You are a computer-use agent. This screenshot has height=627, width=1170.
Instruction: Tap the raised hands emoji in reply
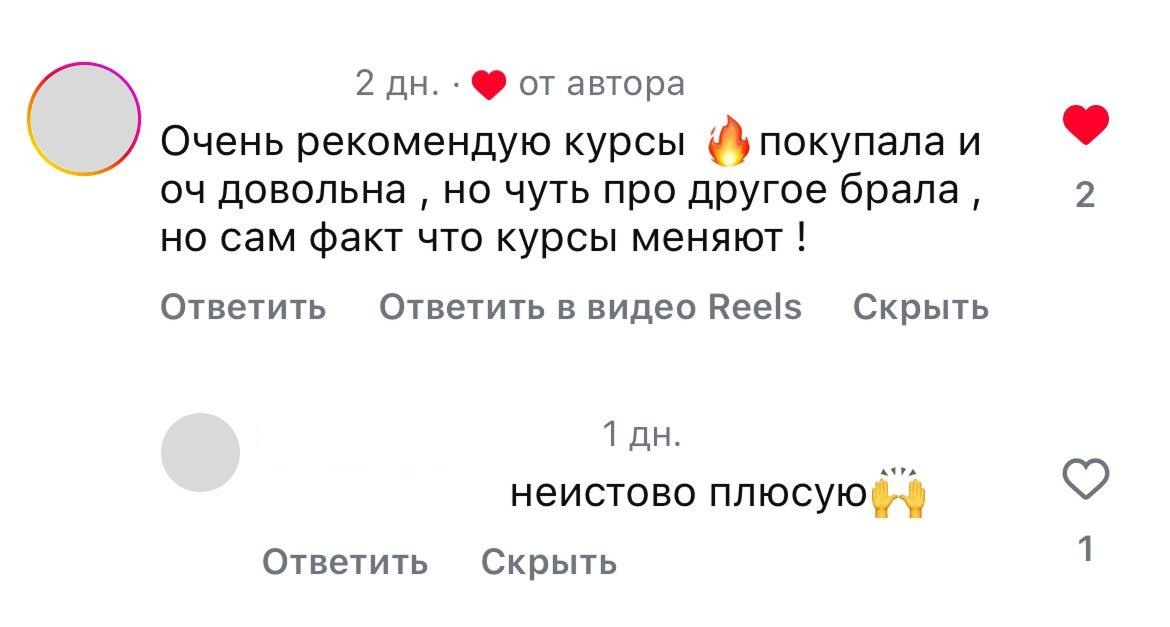coord(899,492)
